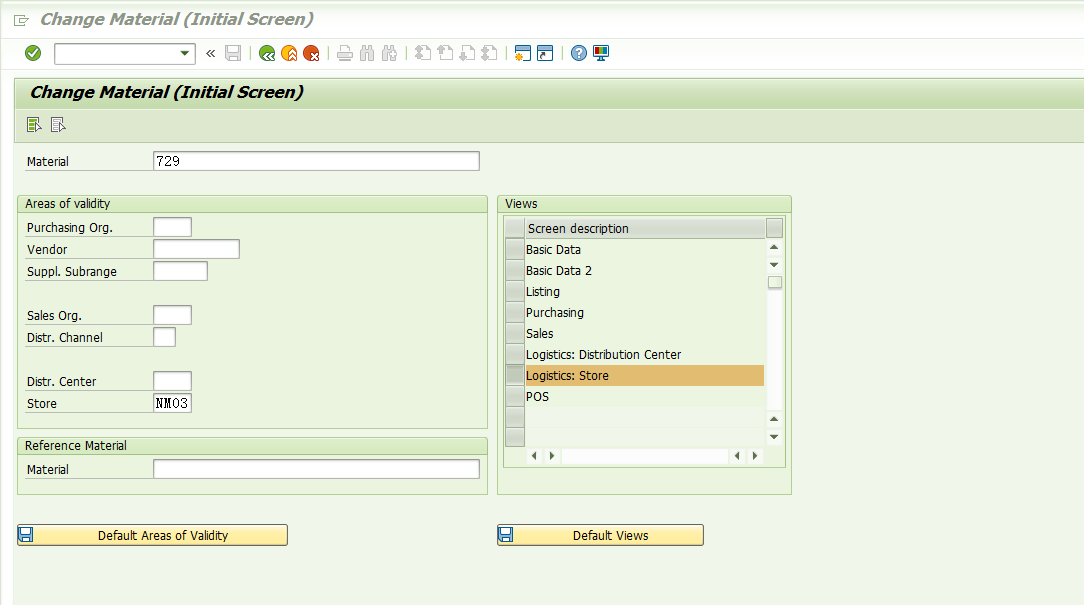Screen dimensions: 1084x605
Task: Click the green Enter checkmark icon
Action: [x=33, y=53]
